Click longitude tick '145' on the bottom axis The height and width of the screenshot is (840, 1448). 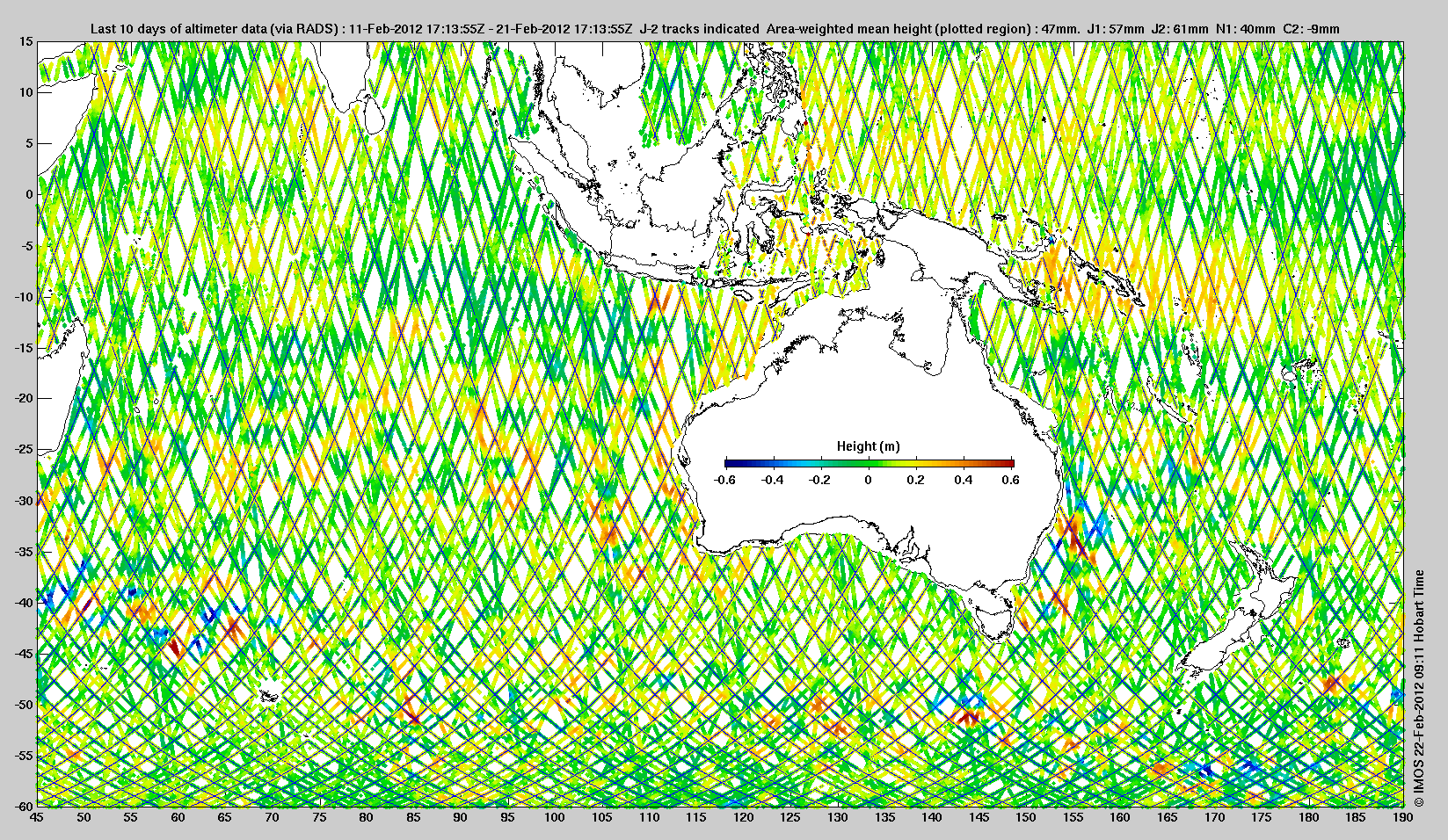pos(979,817)
